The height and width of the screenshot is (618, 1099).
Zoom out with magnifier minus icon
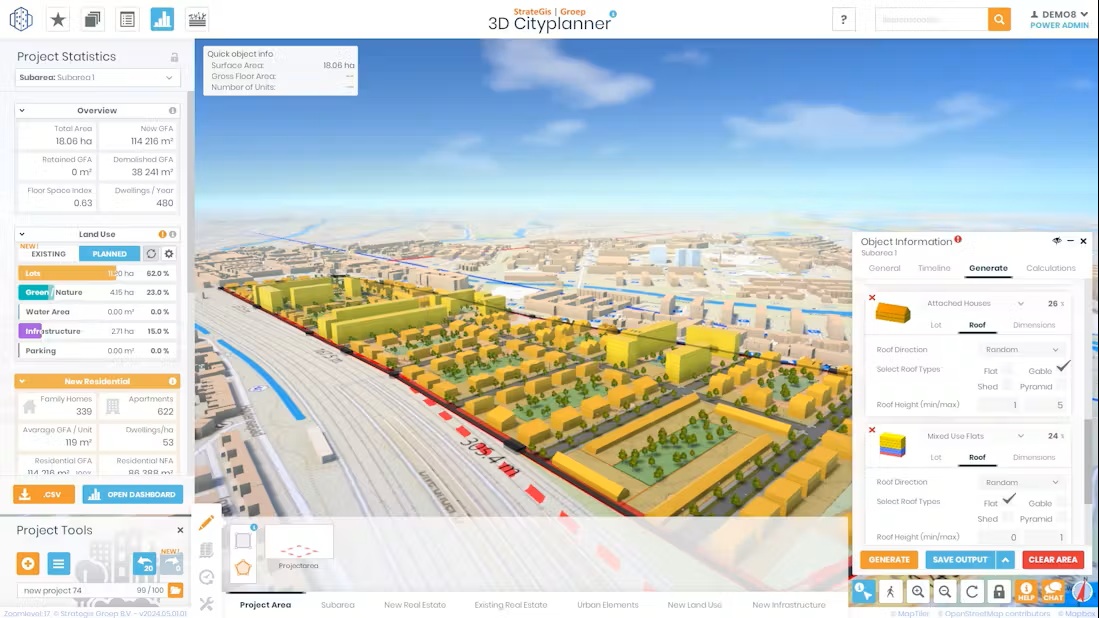pos(945,591)
